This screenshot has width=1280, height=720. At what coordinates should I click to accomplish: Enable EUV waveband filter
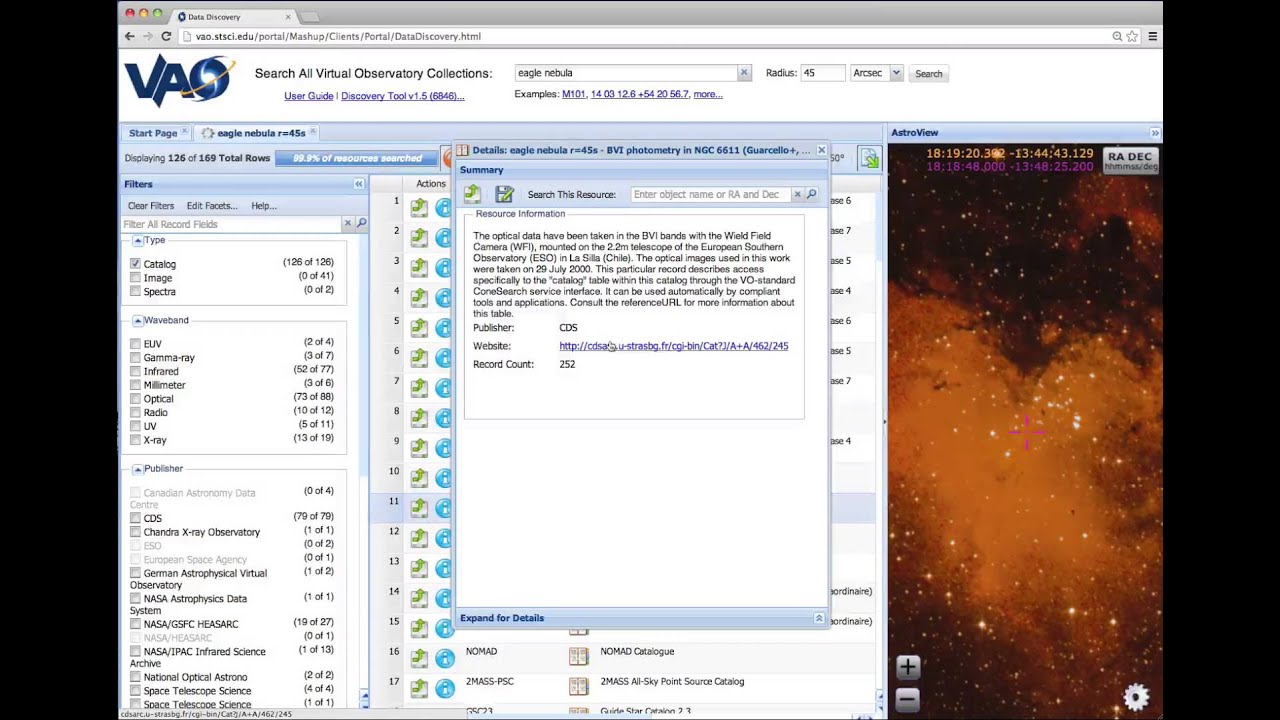[x=135, y=344]
